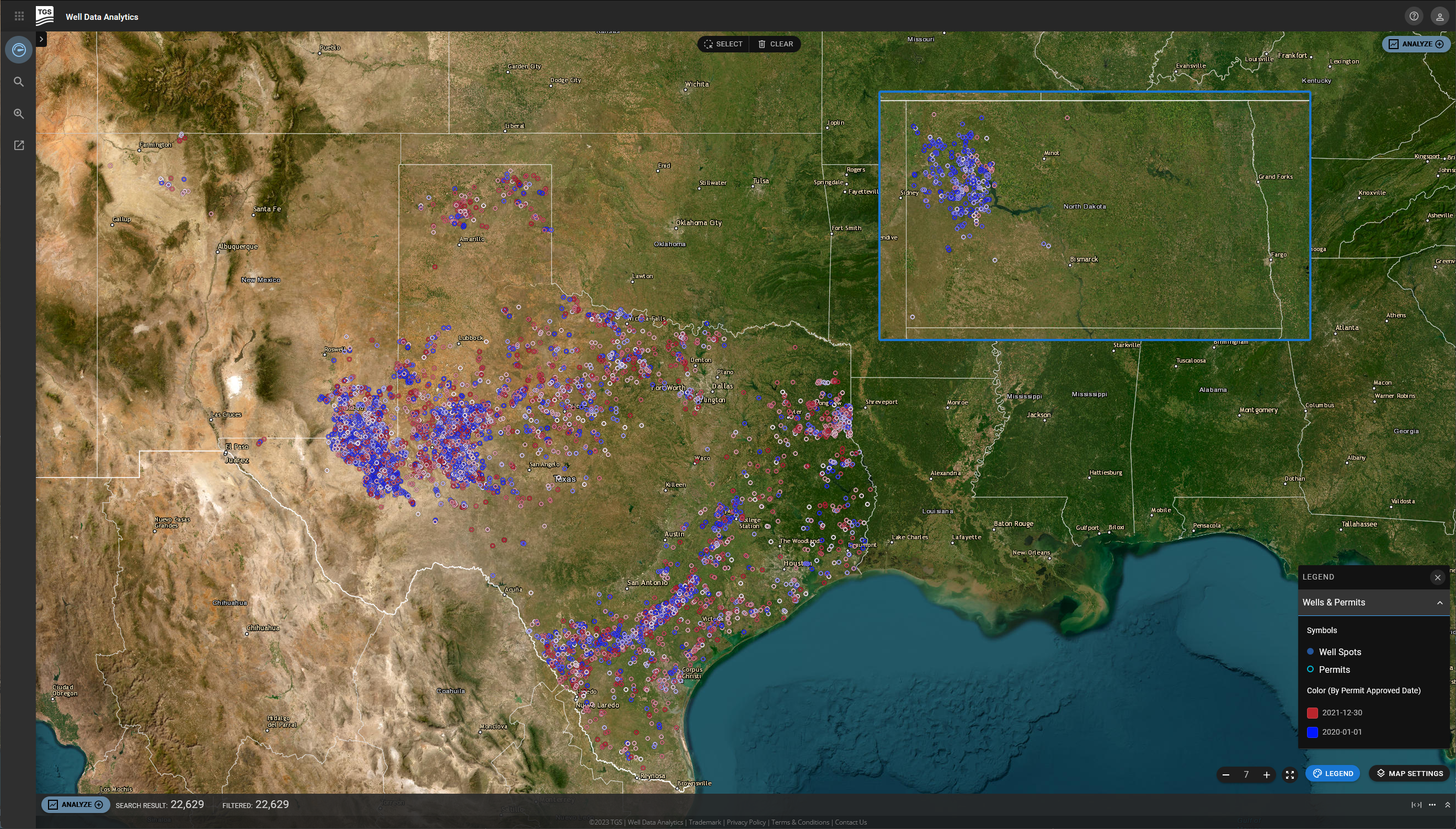1456x829 pixels.
Task: Expand bottom panel with double chevron
Action: click(1448, 805)
